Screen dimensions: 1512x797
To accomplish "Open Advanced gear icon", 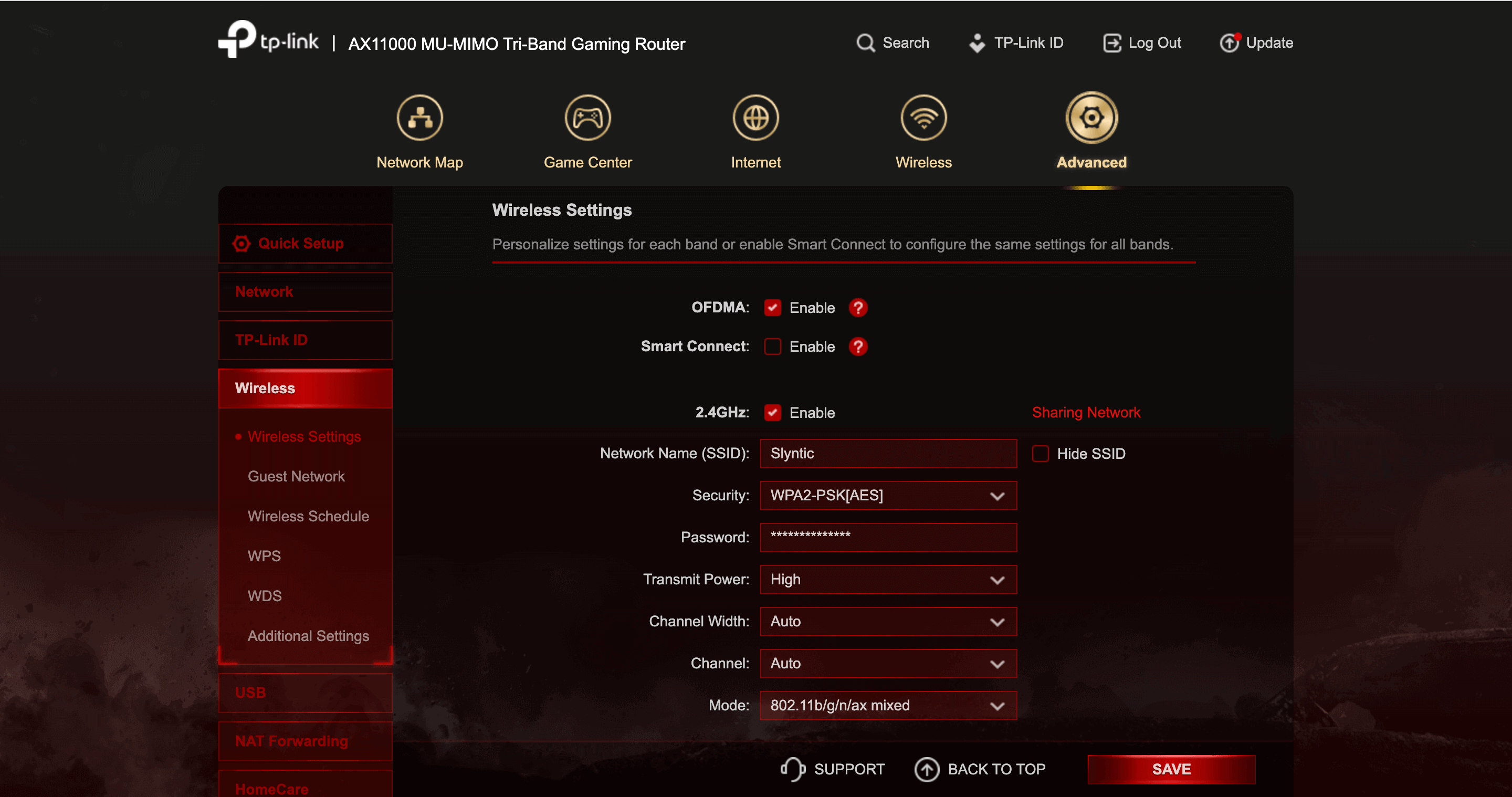I will (1092, 118).
